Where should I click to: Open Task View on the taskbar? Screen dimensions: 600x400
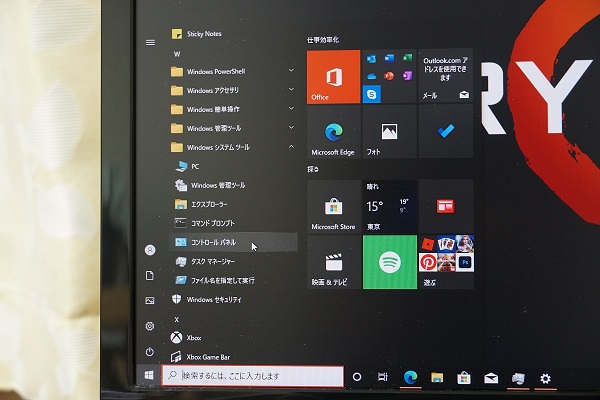[383, 377]
